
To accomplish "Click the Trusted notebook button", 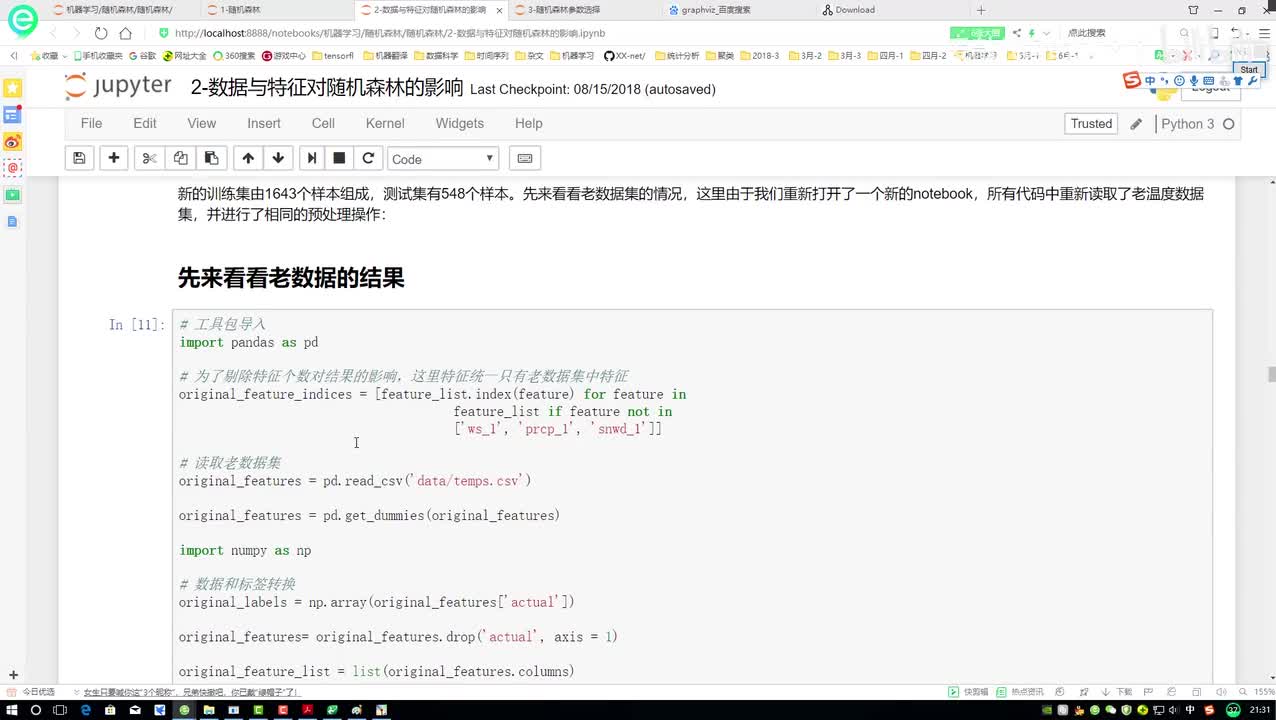I will [1091, 124].
